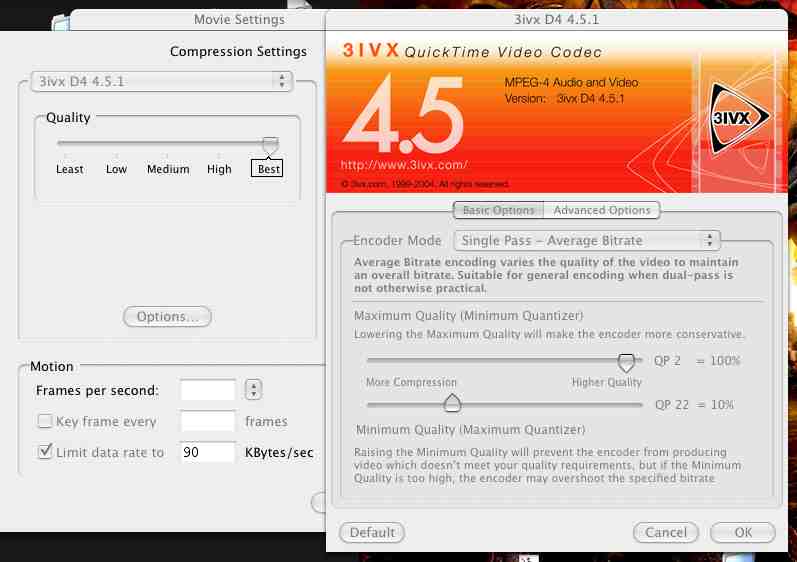
Task: Click the Options... button in Movie Settings
Action: click(x=167, y=316)
